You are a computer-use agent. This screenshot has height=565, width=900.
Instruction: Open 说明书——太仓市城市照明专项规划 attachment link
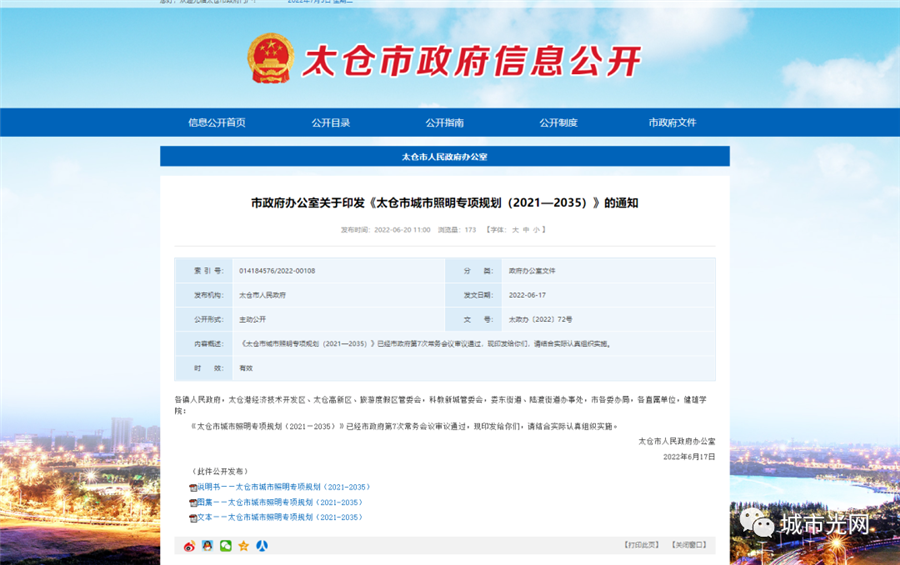284,487
